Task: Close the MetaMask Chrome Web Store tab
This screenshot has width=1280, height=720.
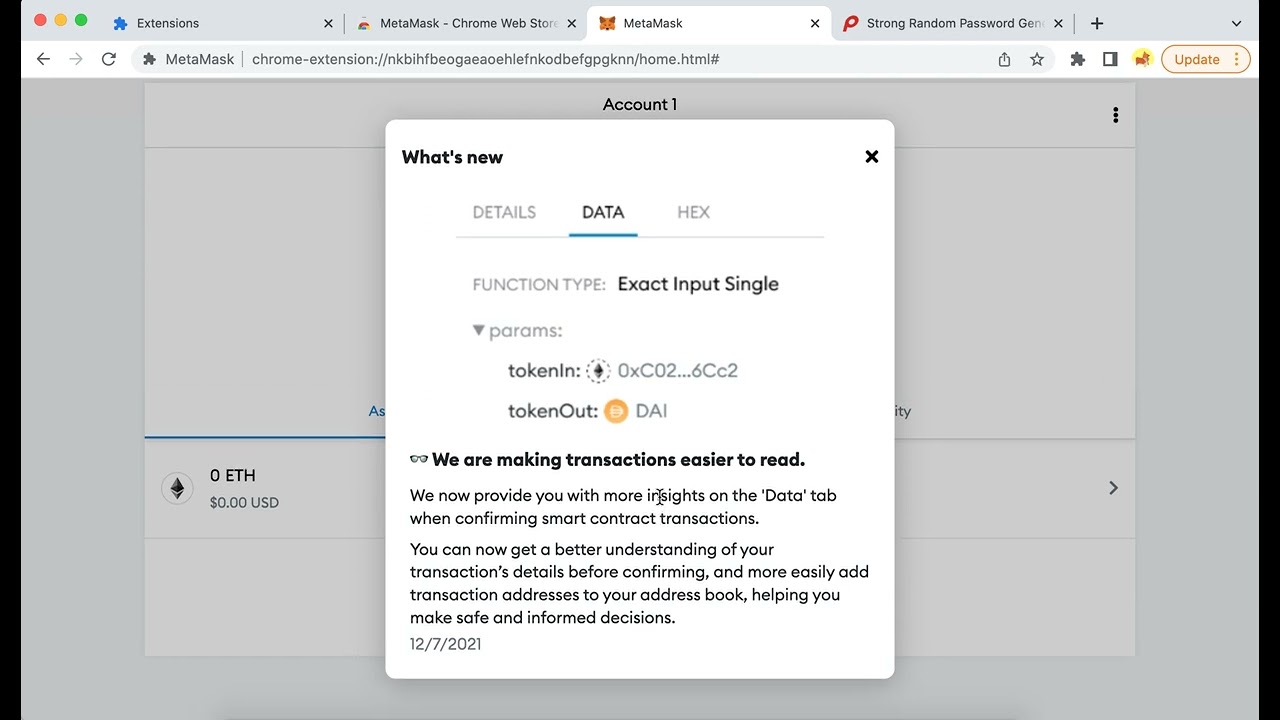Action: tap(571, 23)
